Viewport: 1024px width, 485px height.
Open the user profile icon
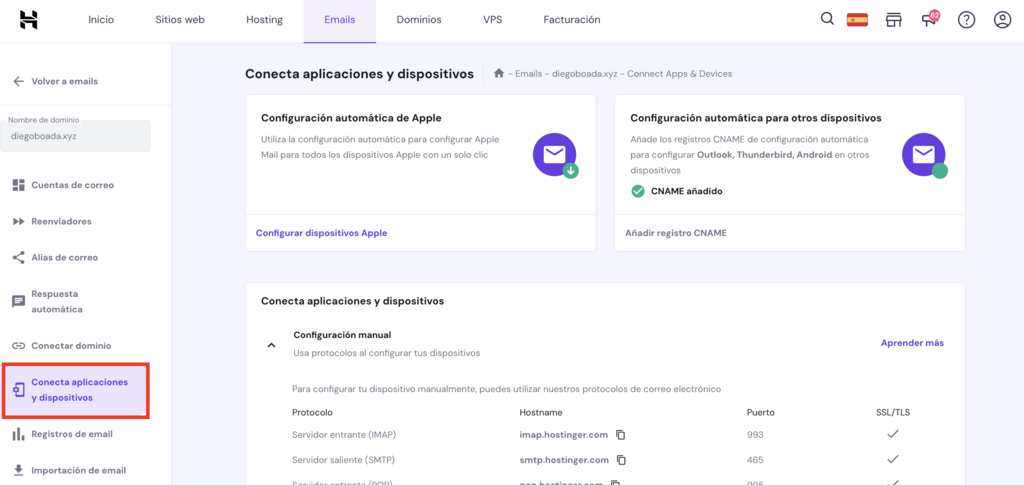1002,20
